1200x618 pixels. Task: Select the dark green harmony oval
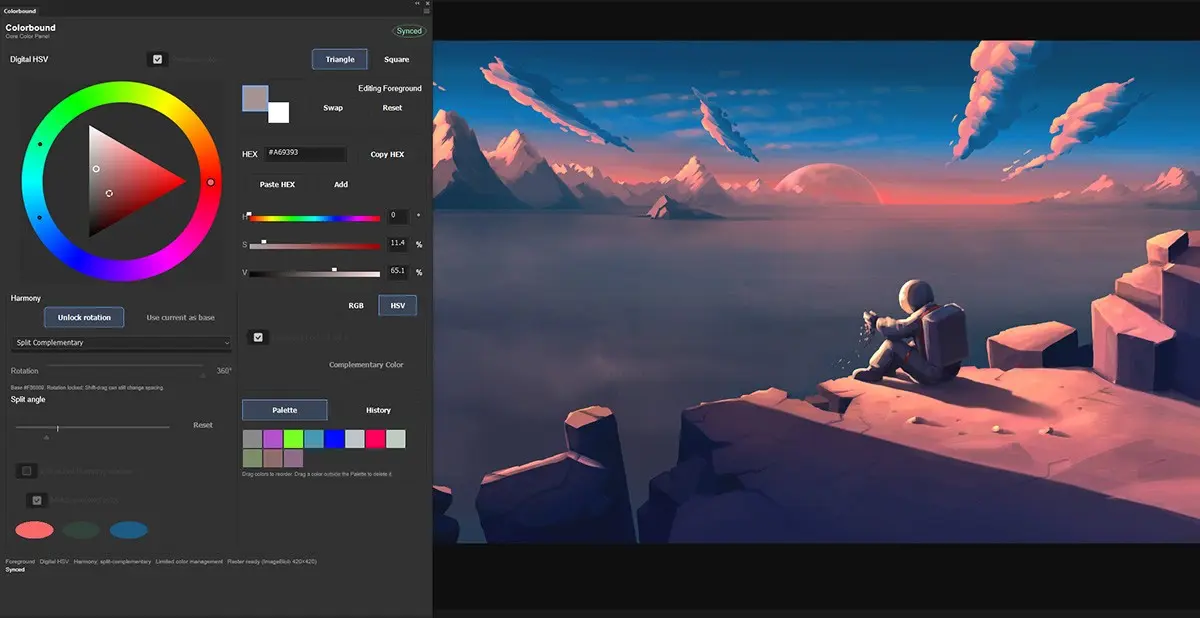point(81,530)
